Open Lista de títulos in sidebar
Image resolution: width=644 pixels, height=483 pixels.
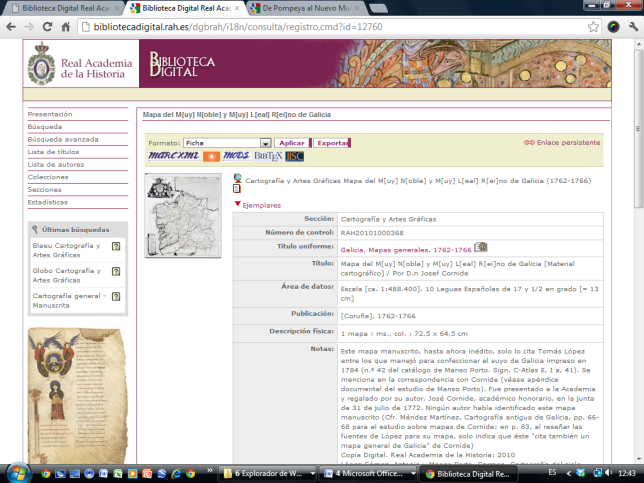click(53, 152)
